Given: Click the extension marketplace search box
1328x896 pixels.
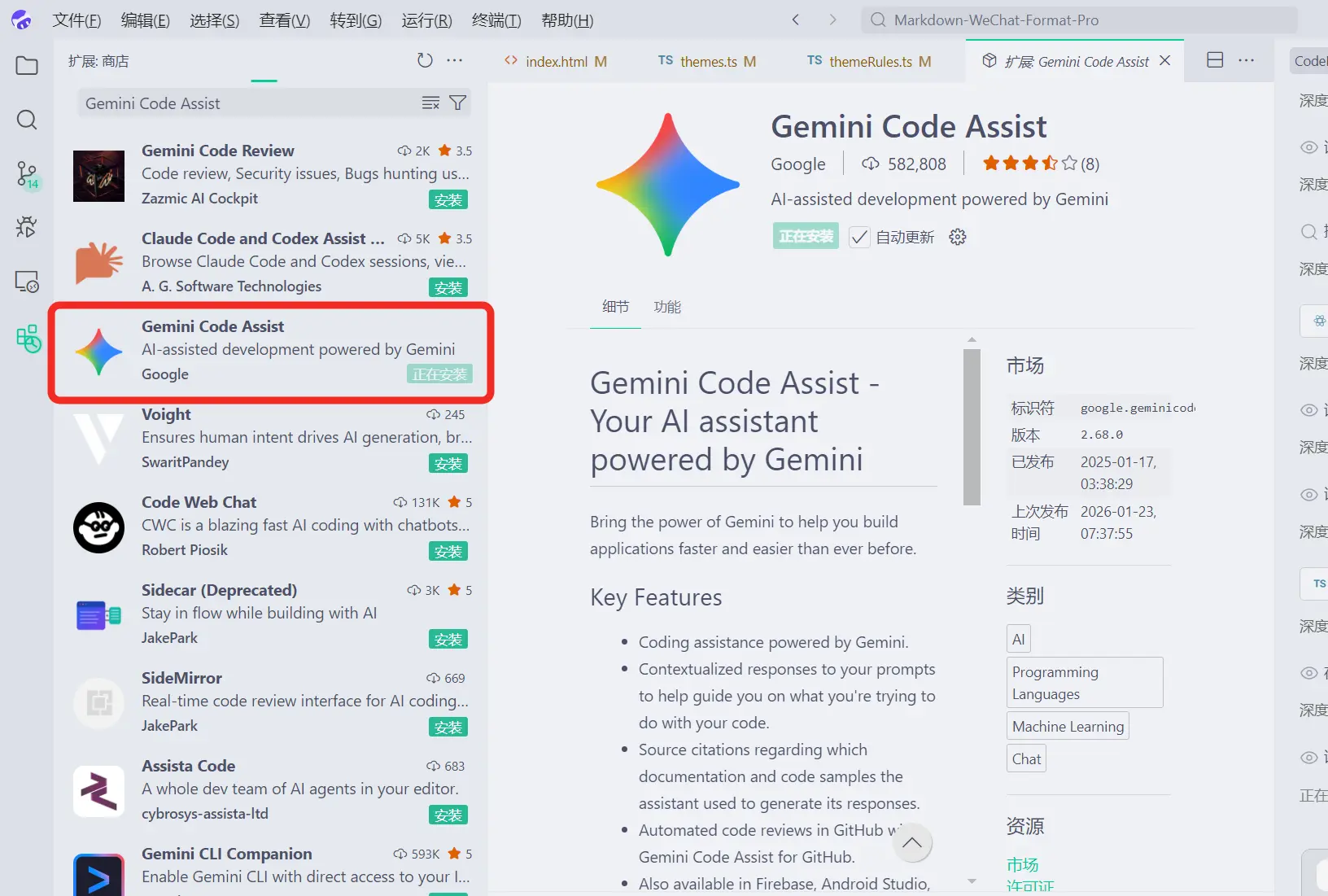Looking at the screenshot, I should [244, 103].
